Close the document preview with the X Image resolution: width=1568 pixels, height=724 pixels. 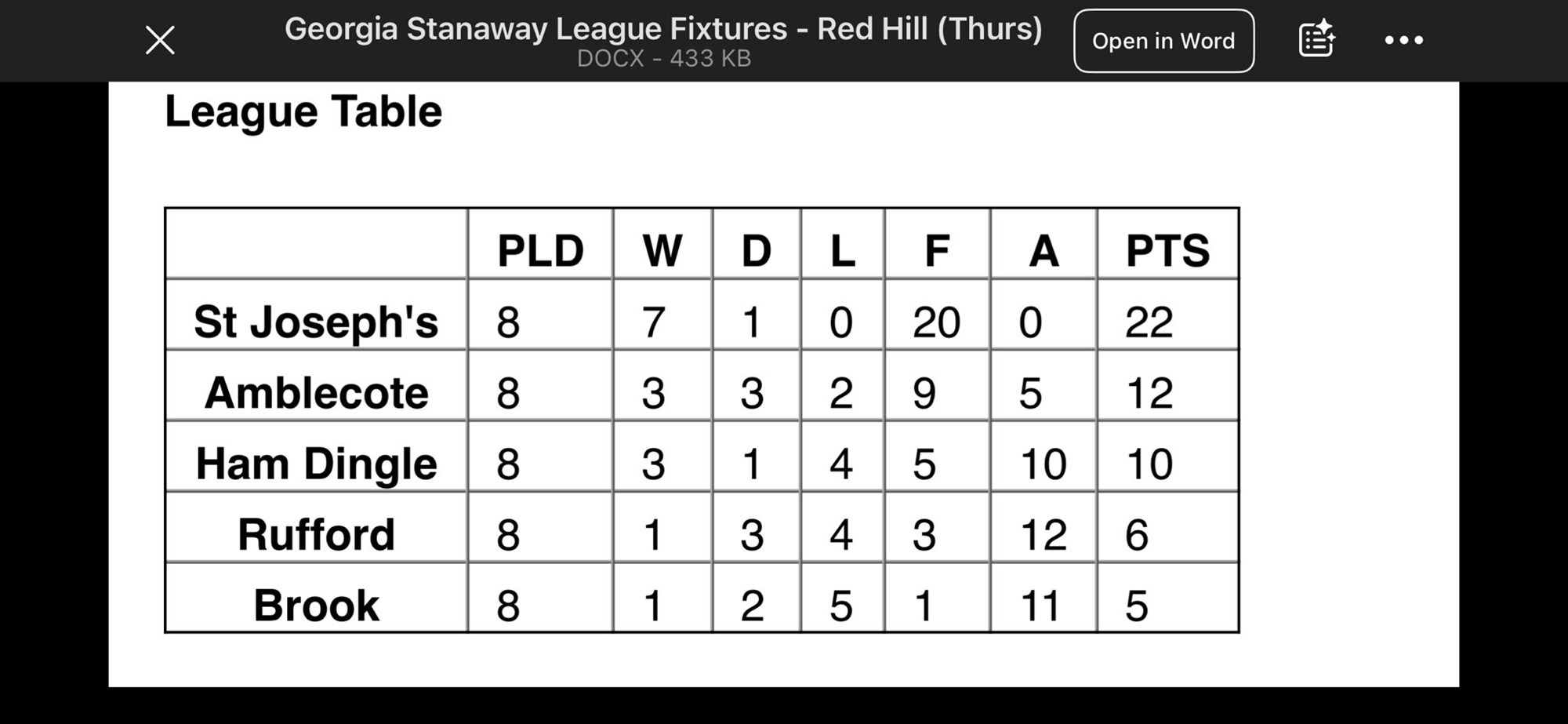click(160, 40)
